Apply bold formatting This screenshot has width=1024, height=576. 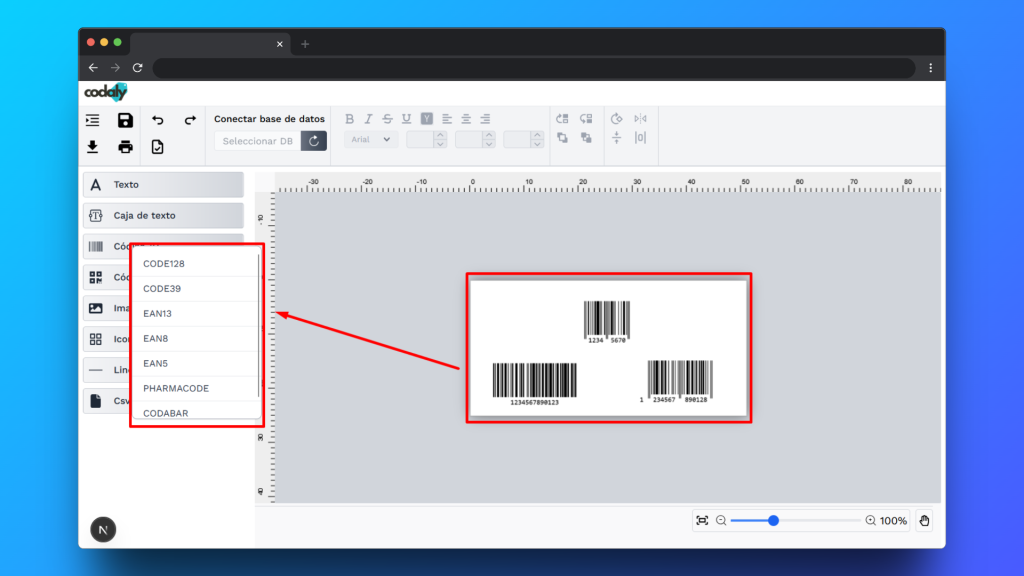point(349,119)
